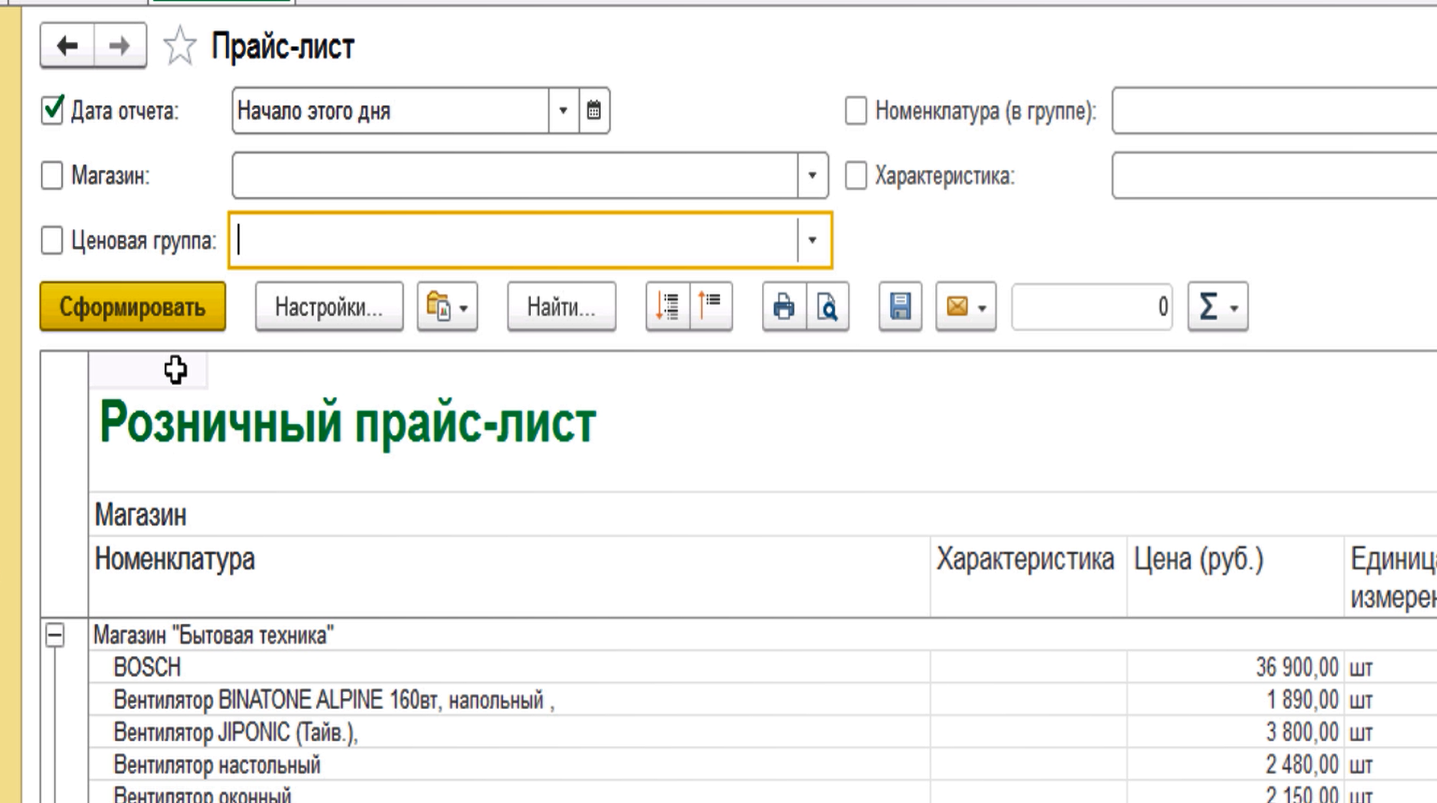Print the report with printer icon
This screenshot has height=803, width=1437.
click(x=784, y=307)
